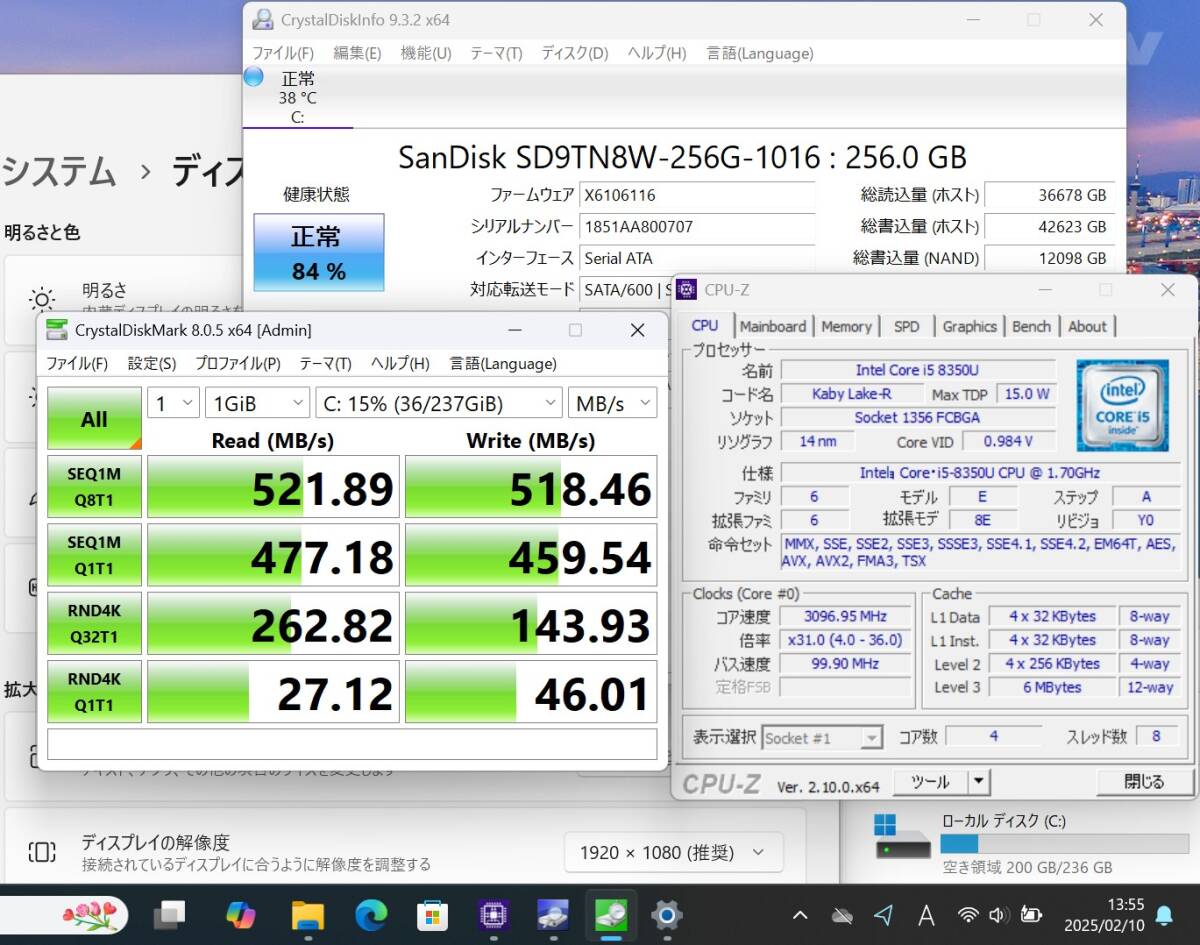Run the SEQ1M Q1T1 test
The width and height of the screenshot is (1200, 945).
click(x=94, y=555)
